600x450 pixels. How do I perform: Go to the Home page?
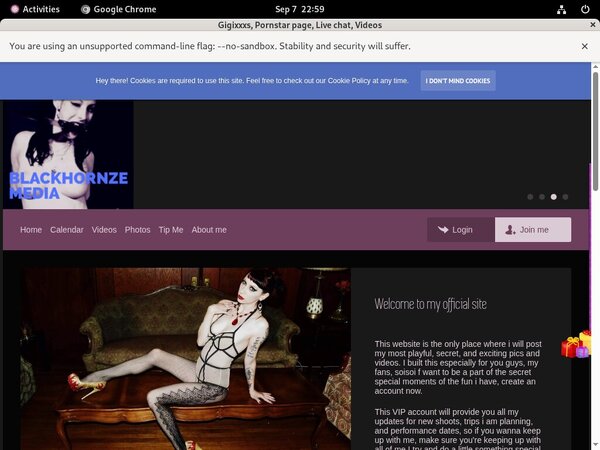click(x=31, y=230)
